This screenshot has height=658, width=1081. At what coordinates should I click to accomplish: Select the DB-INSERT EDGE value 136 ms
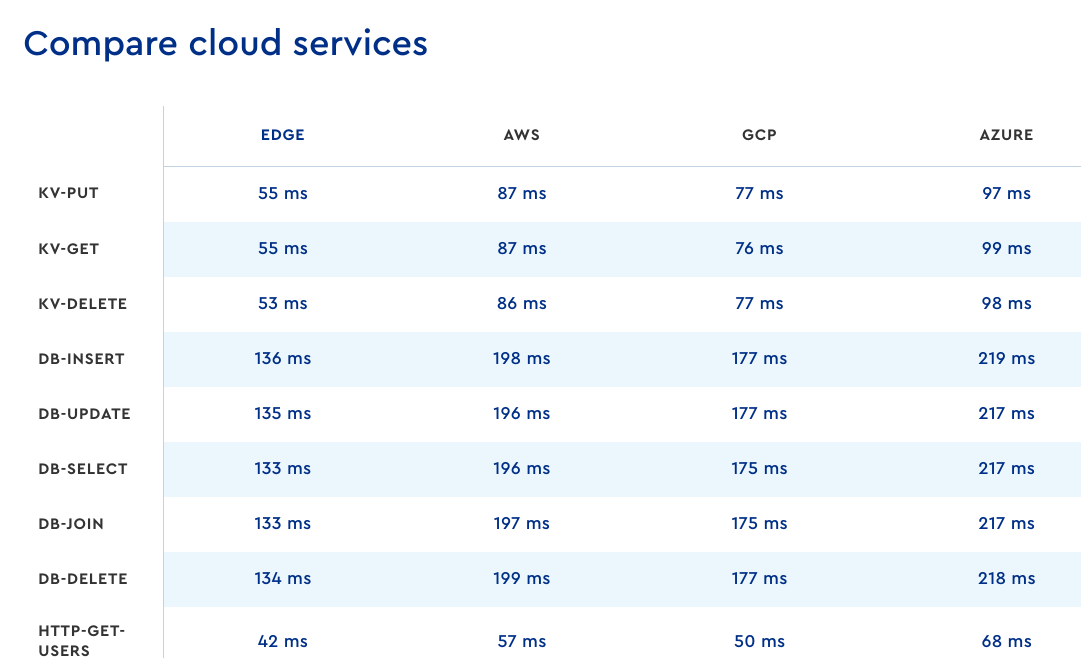coord(283,359)
